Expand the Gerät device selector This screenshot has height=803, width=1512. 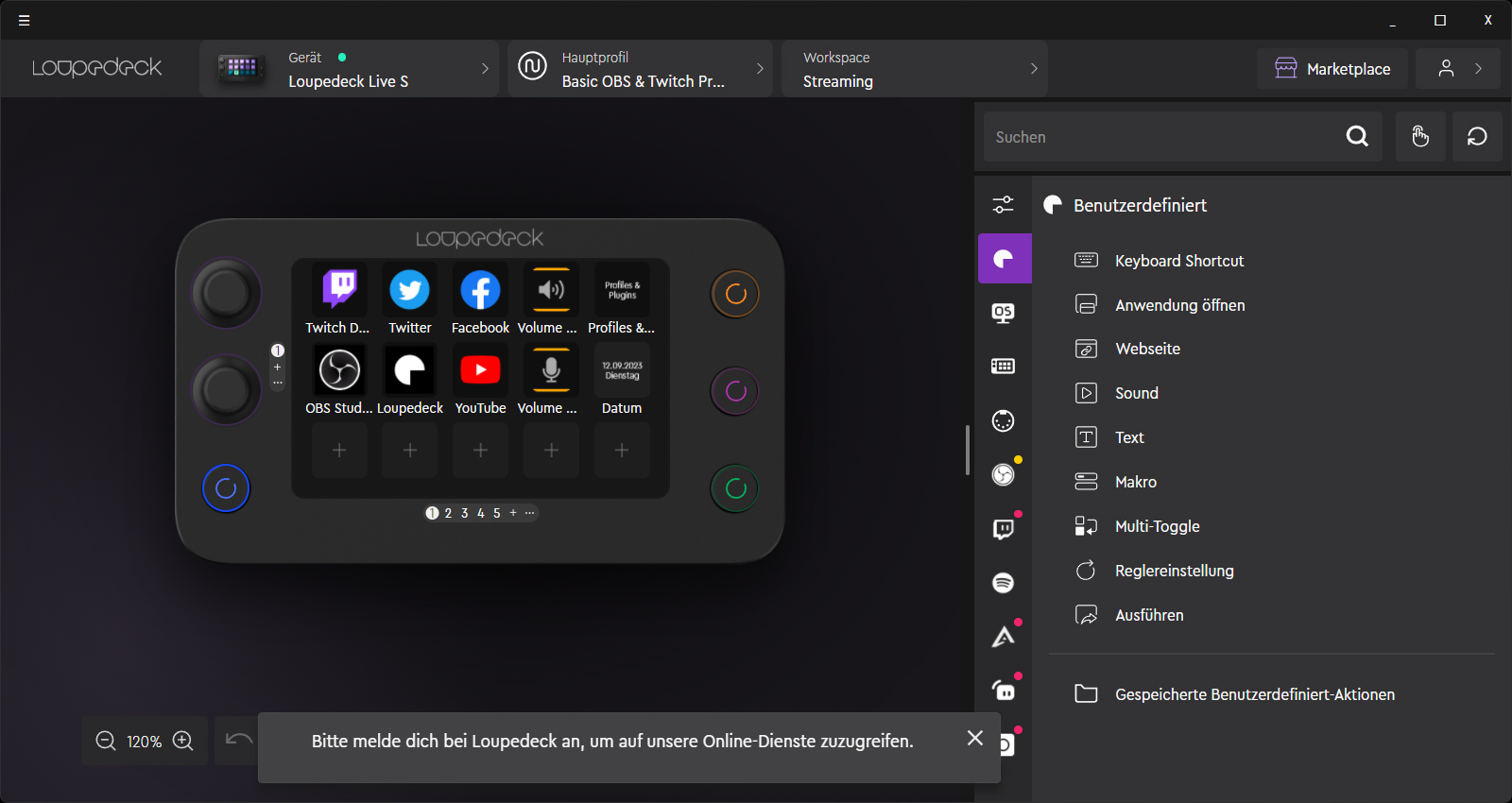click(349, 68)
